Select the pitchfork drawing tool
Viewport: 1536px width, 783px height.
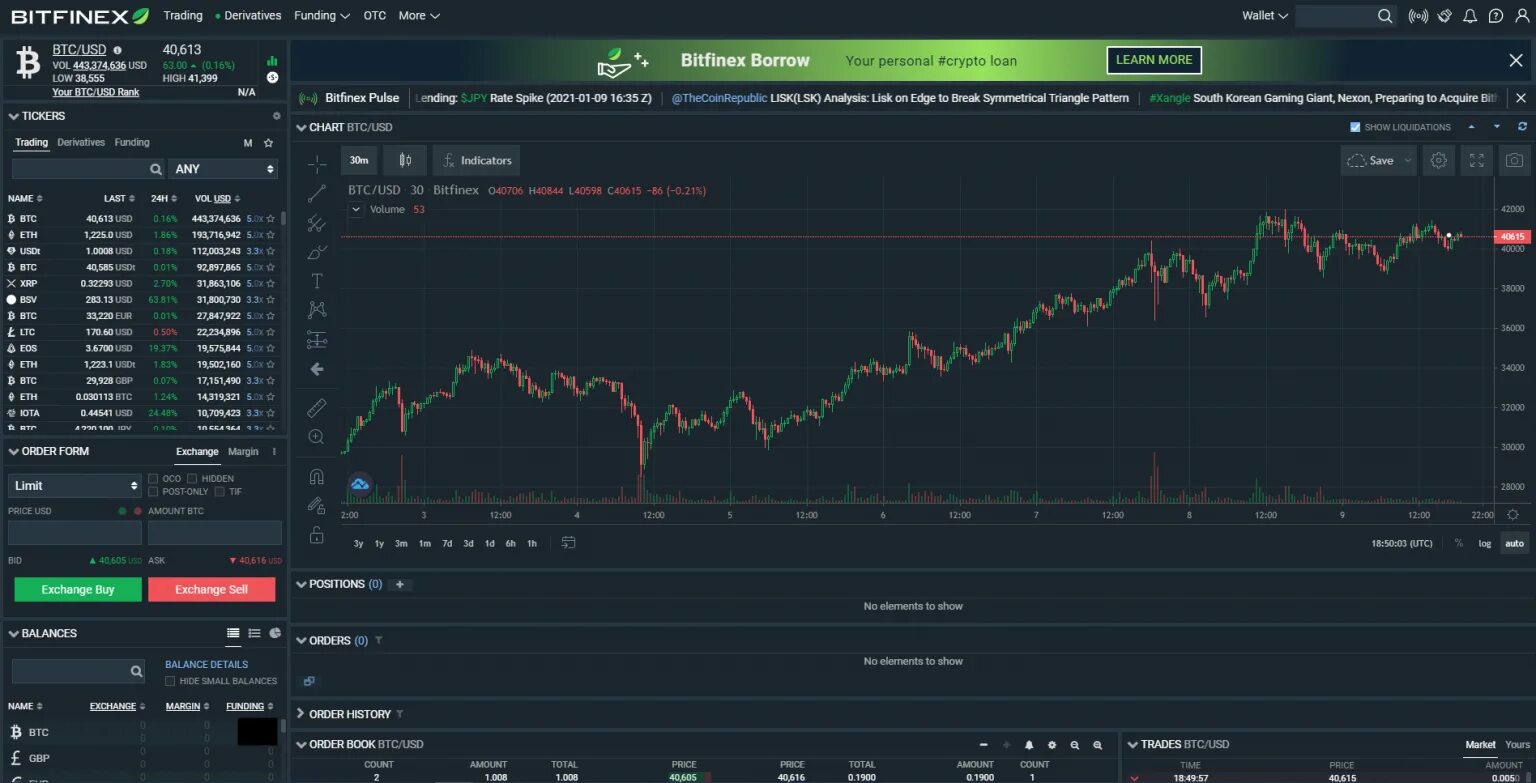coord(317,223)
